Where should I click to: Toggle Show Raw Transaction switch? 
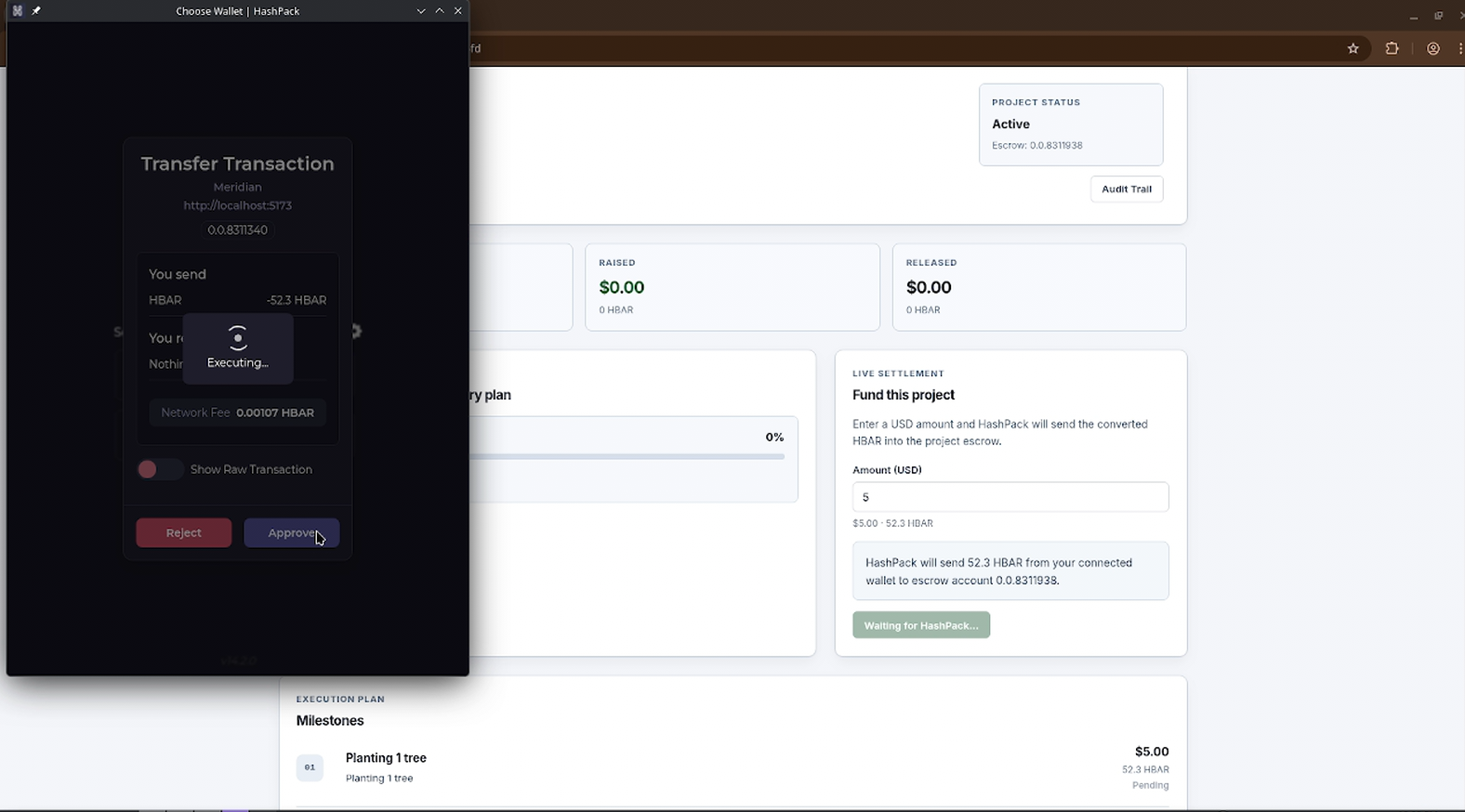(x=159, y=469)
